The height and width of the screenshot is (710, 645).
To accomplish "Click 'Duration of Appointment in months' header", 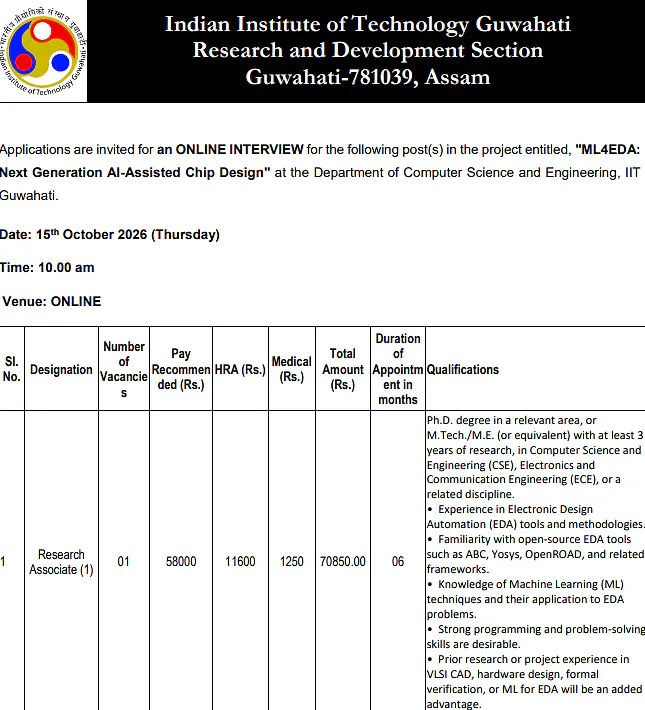I will click(398, 369).
